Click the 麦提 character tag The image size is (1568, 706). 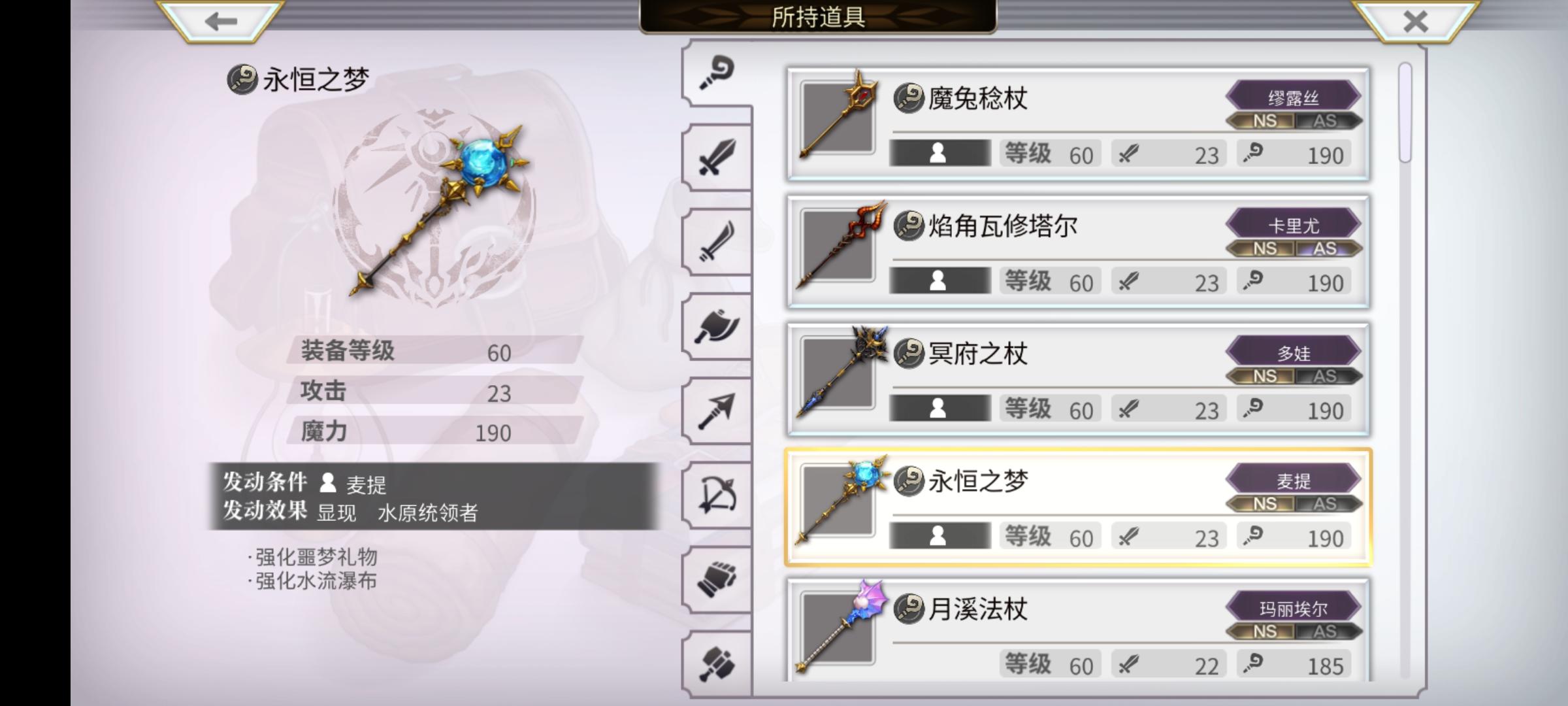coord(1294,481)
